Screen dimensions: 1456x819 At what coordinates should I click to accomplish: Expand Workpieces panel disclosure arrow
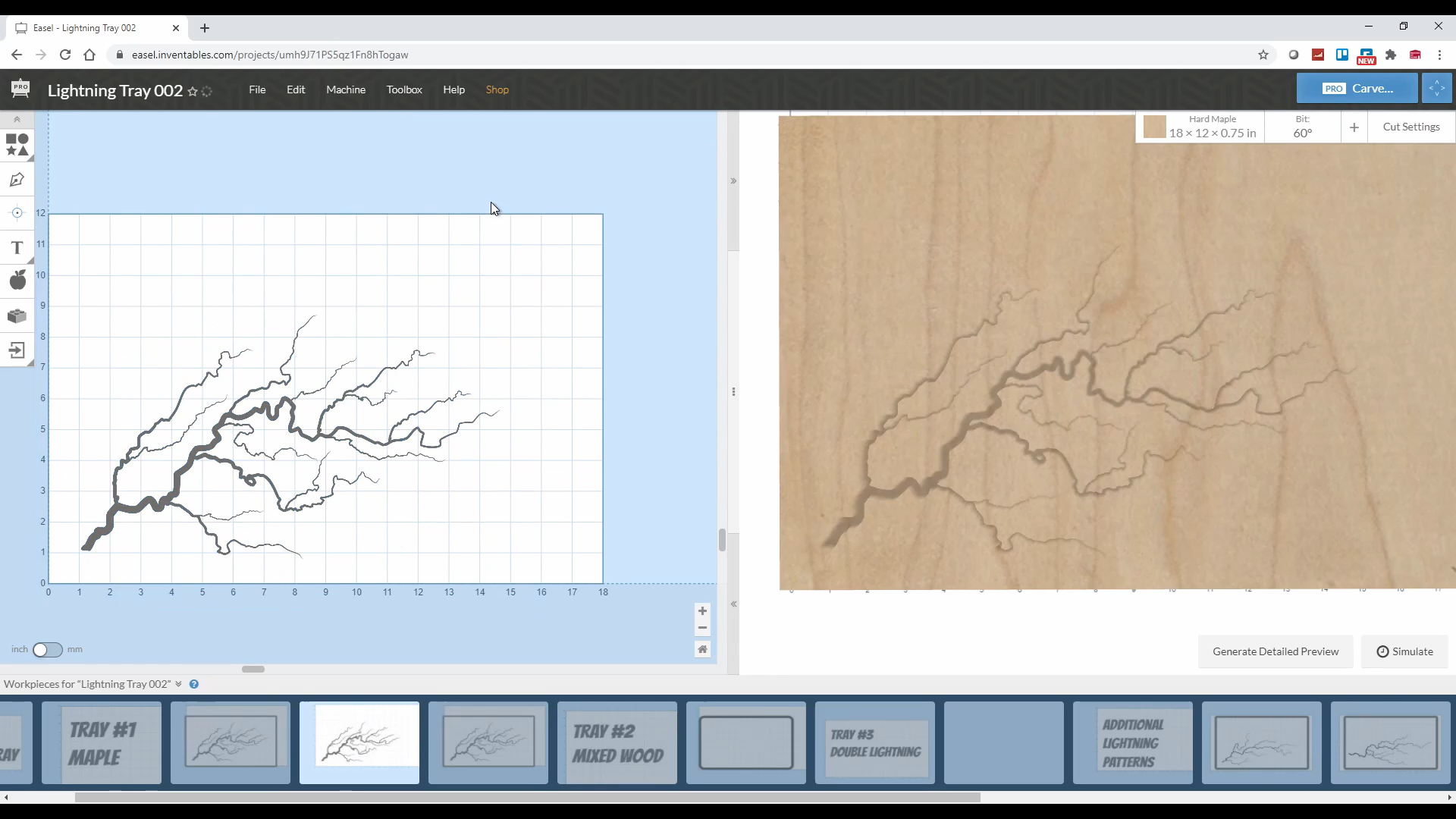tap(178, 684)
